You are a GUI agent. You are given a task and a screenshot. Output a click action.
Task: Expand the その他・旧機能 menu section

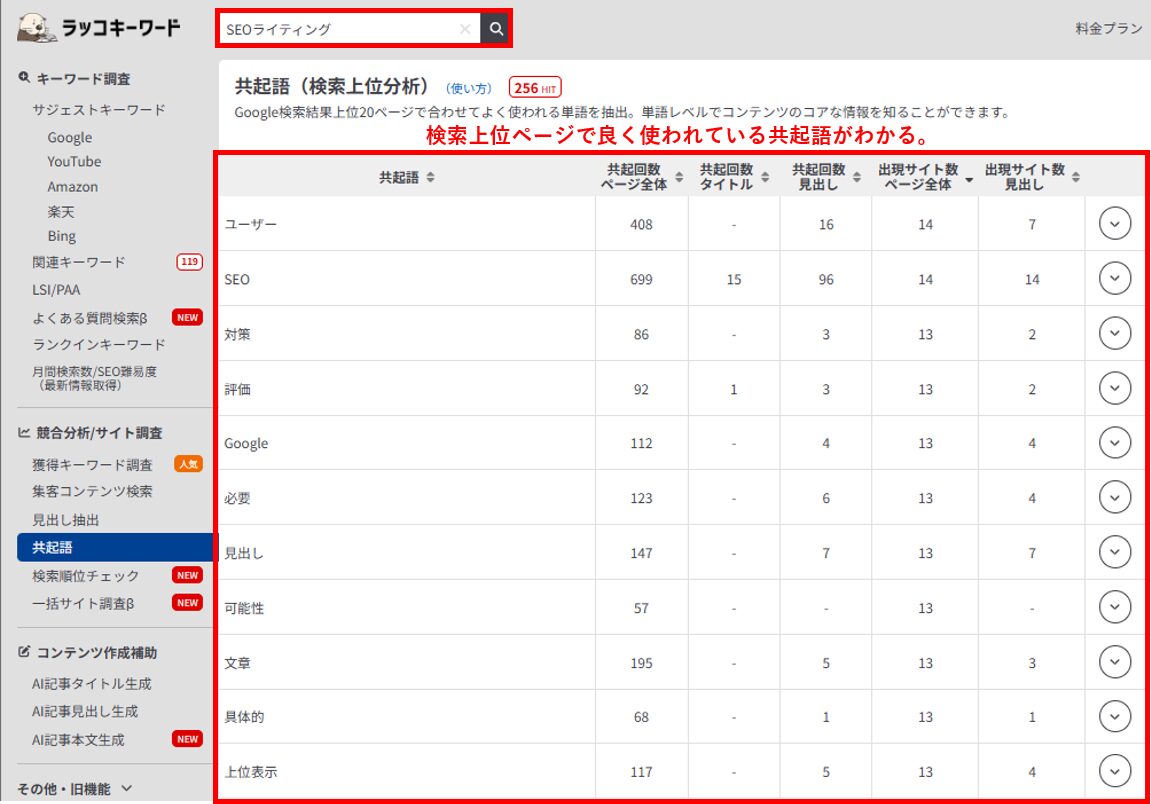click(x=74, y=789)
